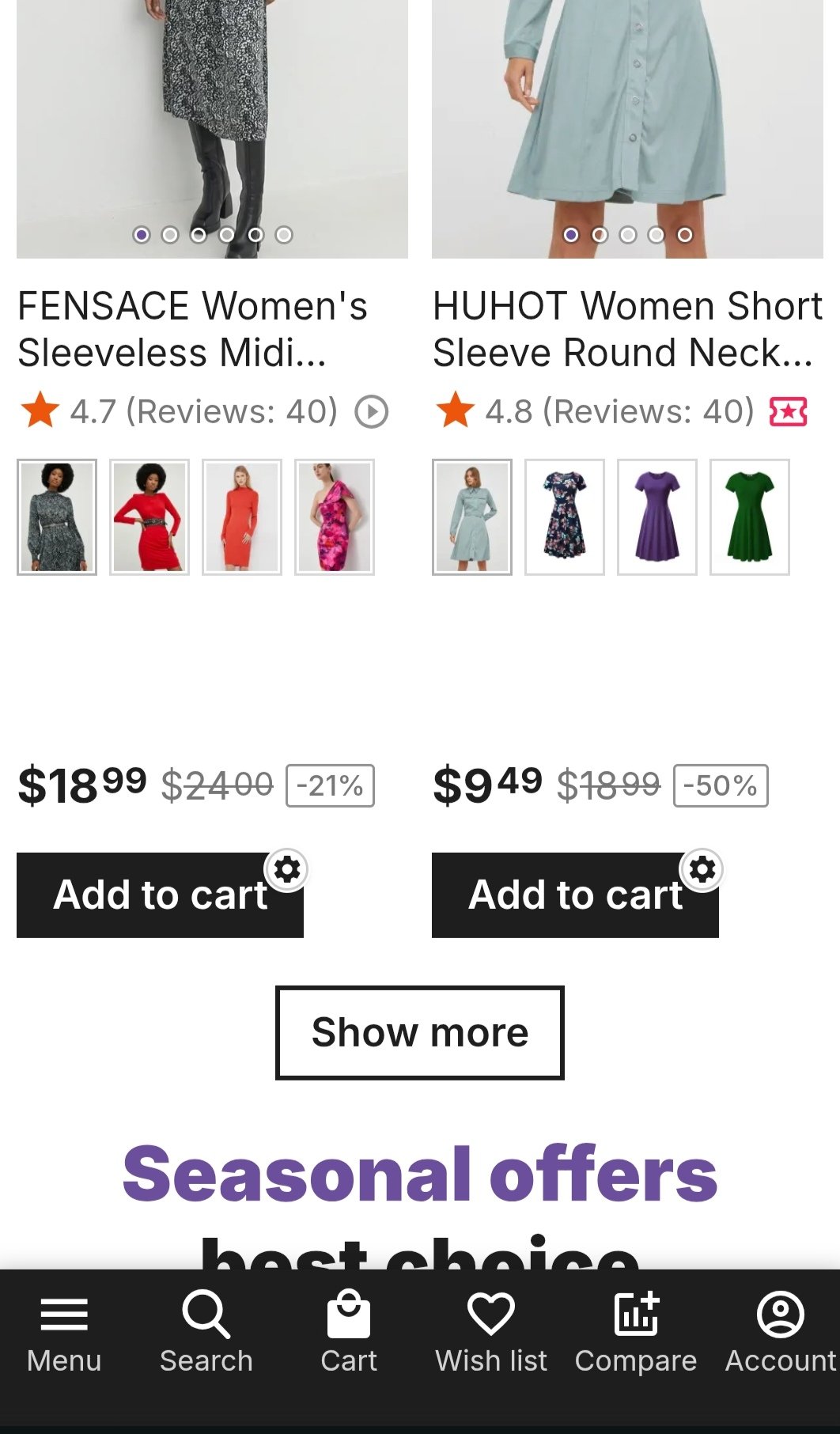Open options gear on FENSACE Add to cart
The height and width of the screenshot is (1434, 840).
point(287,870)
